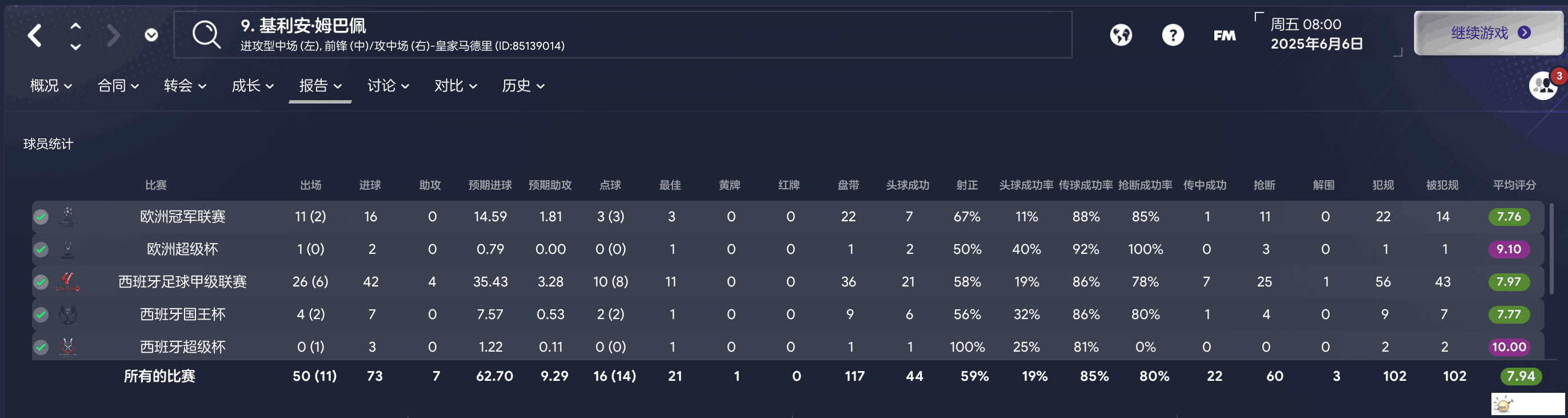Click the 10.00 rating badge
Screen dimensions: 1568x418
pos(1509,347)
